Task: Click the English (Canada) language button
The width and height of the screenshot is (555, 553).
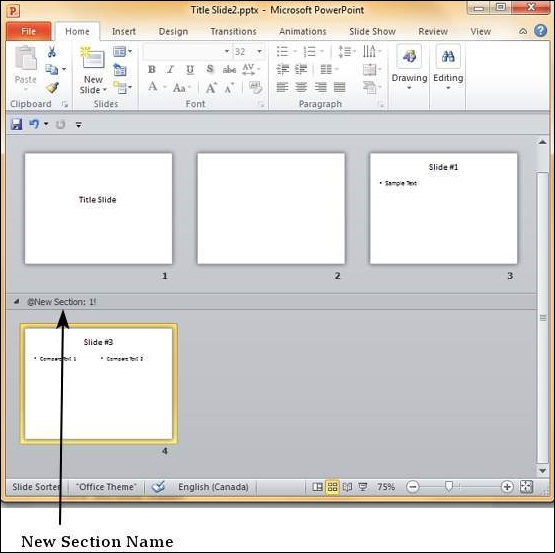Action: pos(213,487)
